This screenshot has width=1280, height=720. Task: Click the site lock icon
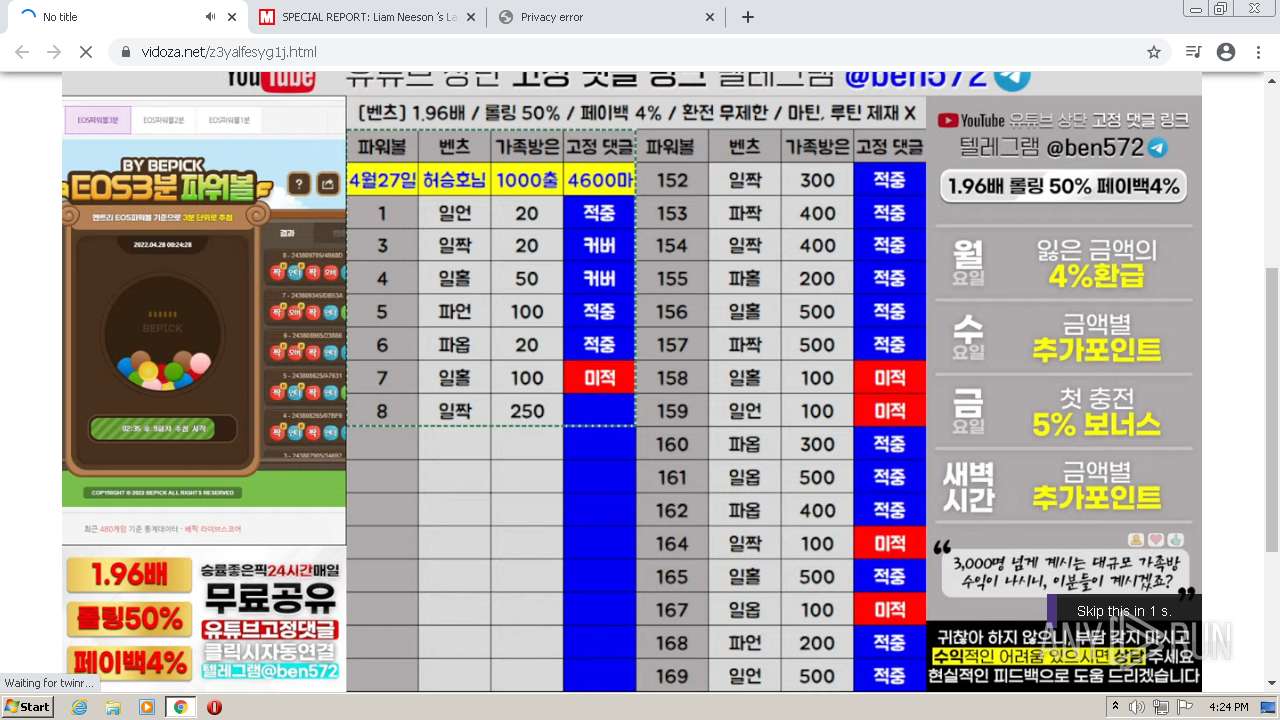pyautogui.click(x=126, y=52)
